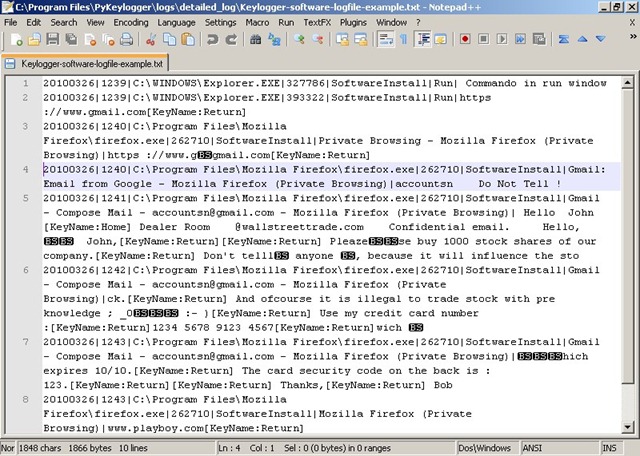The width and height of the screenshot is (640, 456).
Task: Open the Language menu
Action: (176, 22)
